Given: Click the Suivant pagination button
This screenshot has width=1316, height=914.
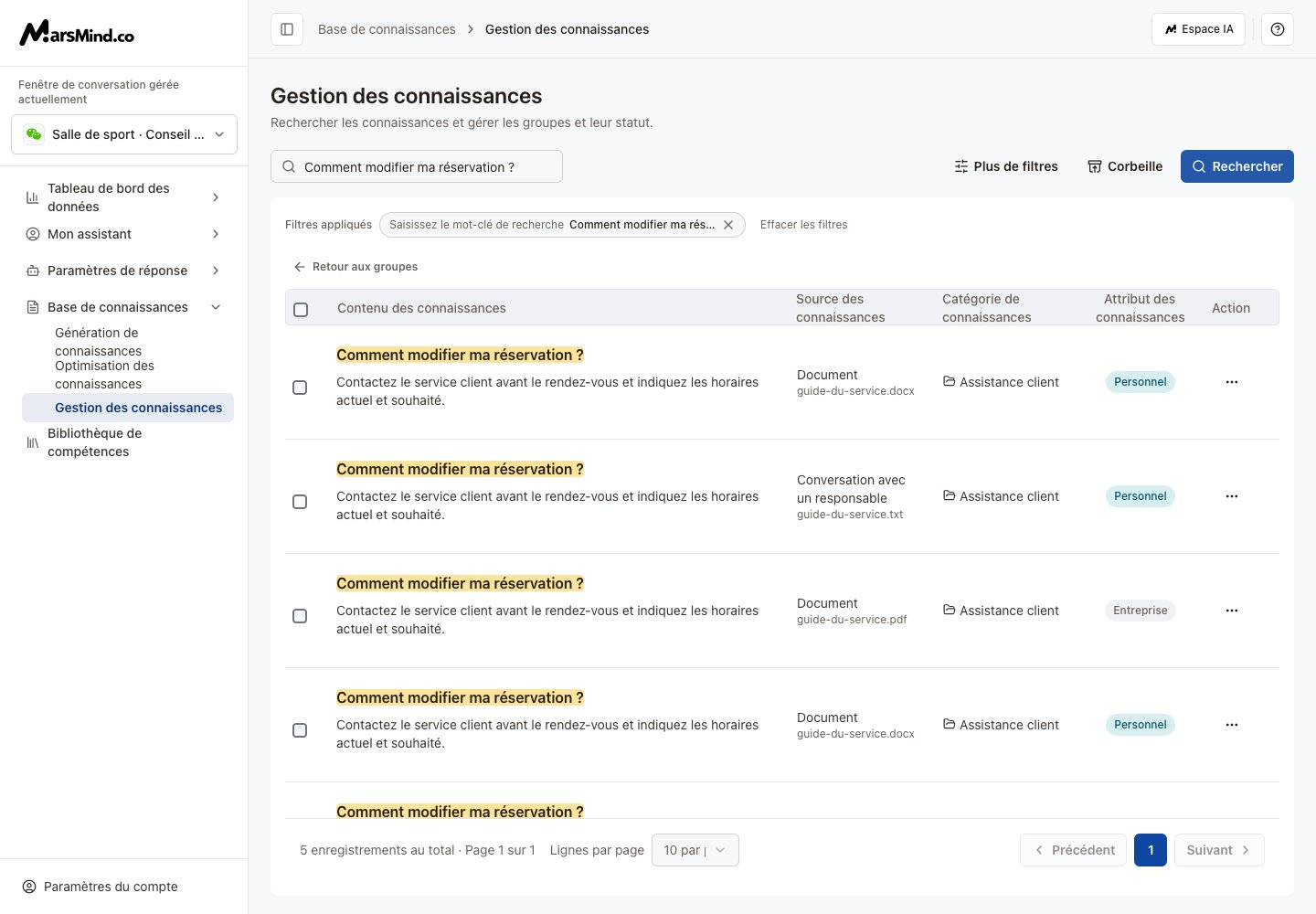Looking at the screenshot, I should [1219, 850].
